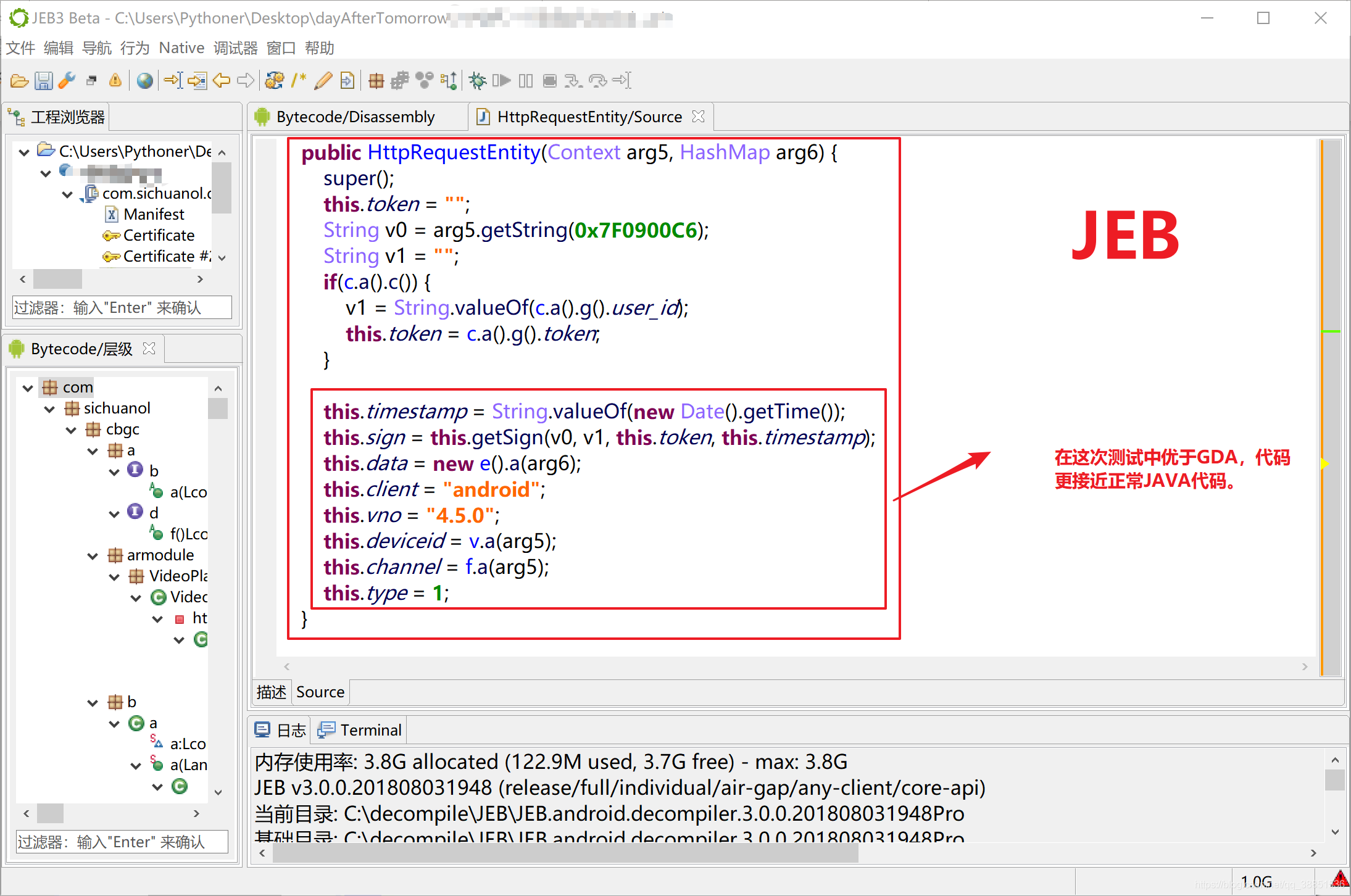The height and width of the screenshot is (896, 1351).
Task: Click the project browser filter input field
Action: (122, 307)
